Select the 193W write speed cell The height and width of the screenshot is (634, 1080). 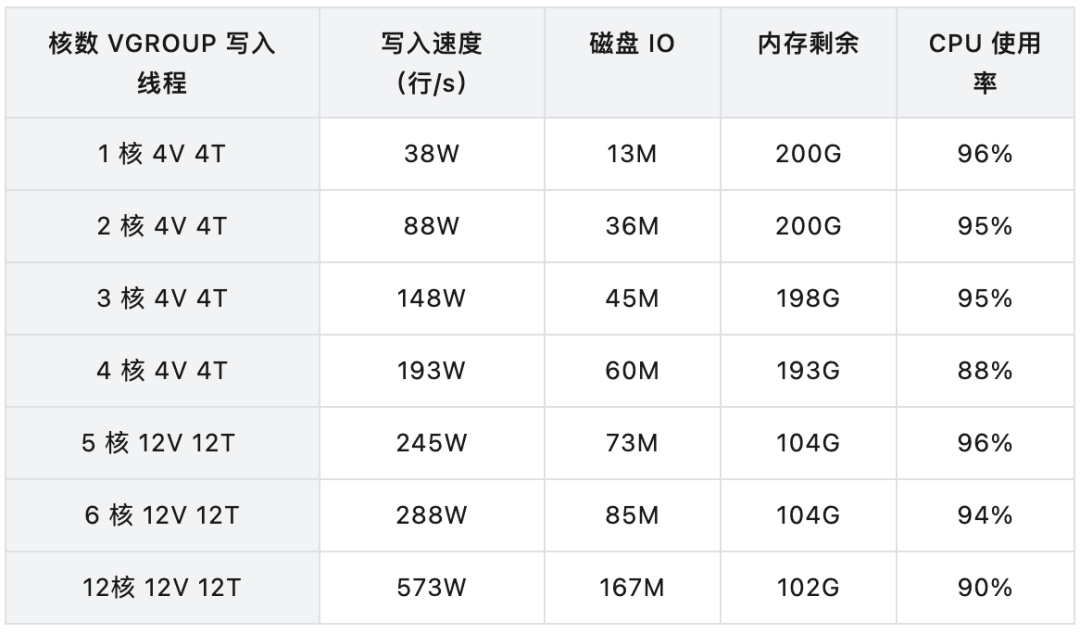(x=431, y=371)
